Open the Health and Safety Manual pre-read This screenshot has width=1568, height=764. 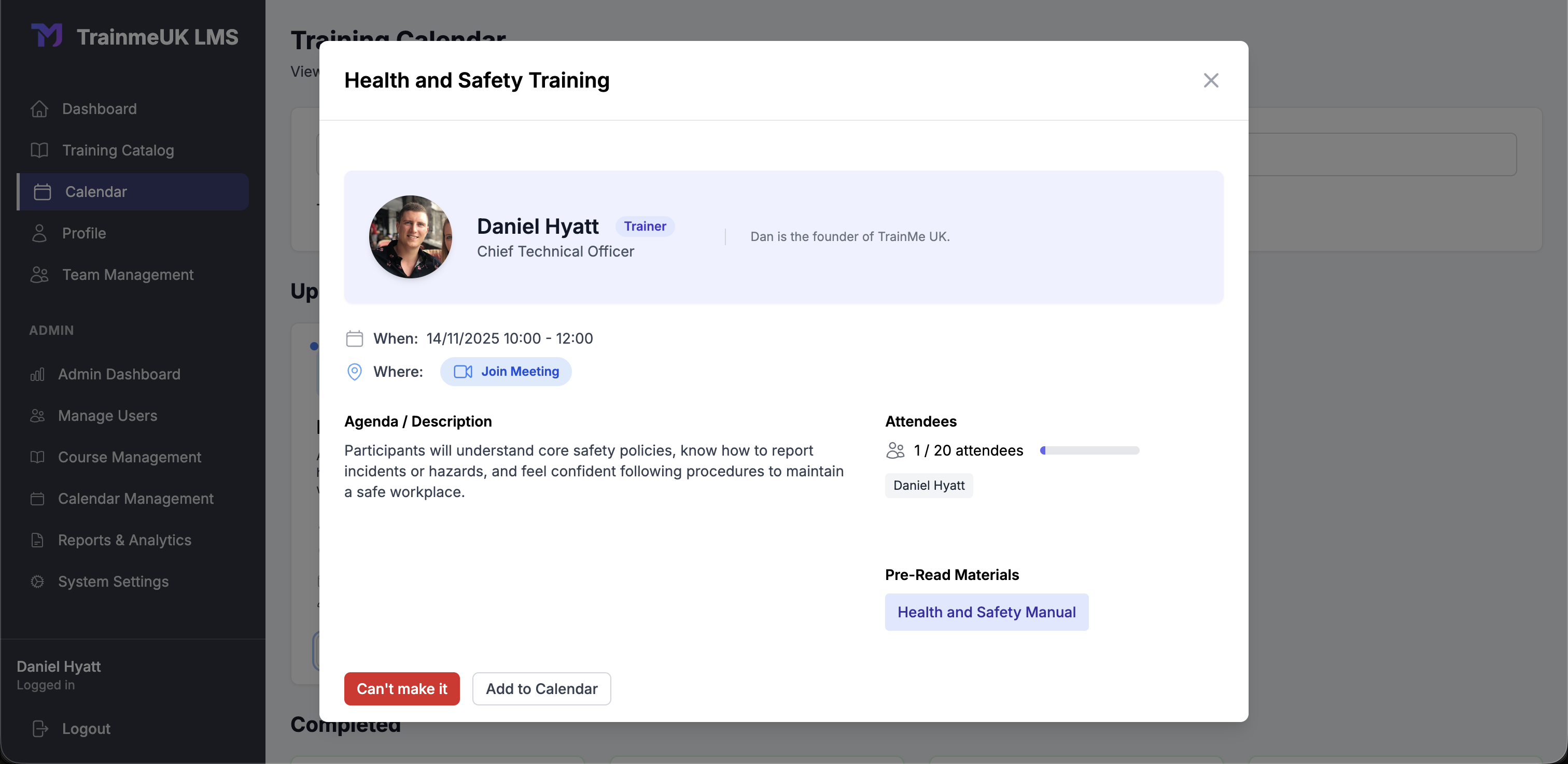click(987, 612)
